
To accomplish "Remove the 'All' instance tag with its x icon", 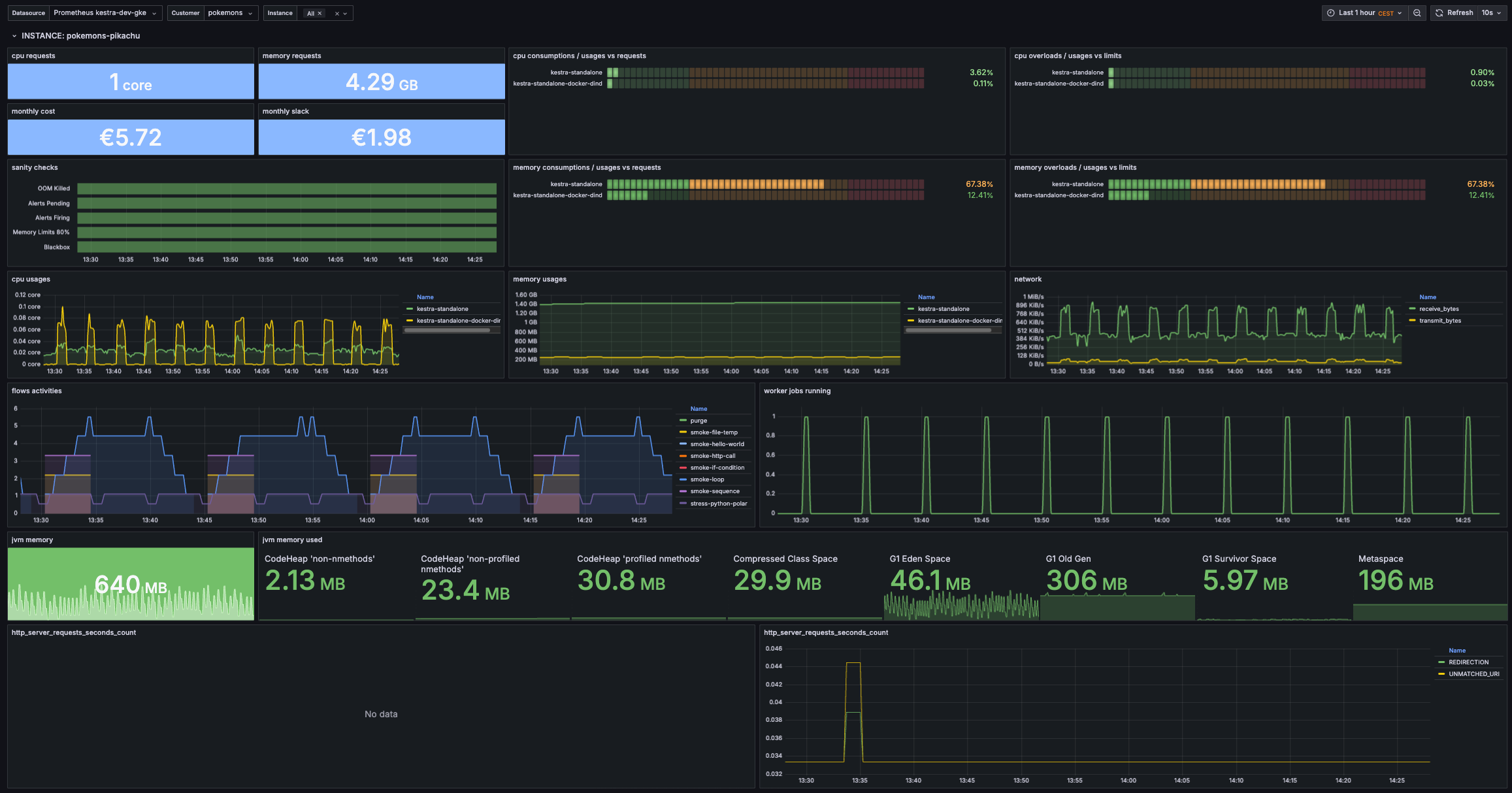I will click(320, 13).
